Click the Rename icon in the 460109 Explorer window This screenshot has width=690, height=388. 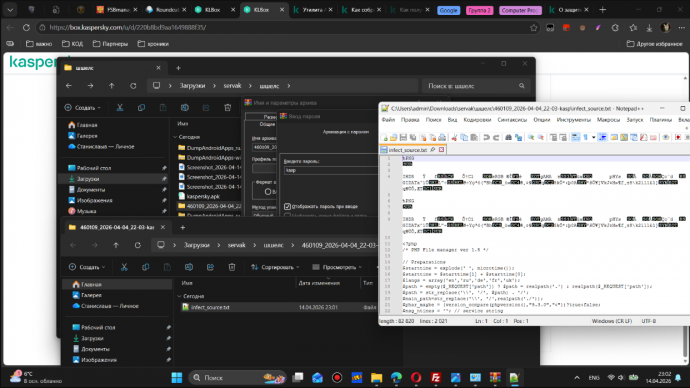click(189, 267)
